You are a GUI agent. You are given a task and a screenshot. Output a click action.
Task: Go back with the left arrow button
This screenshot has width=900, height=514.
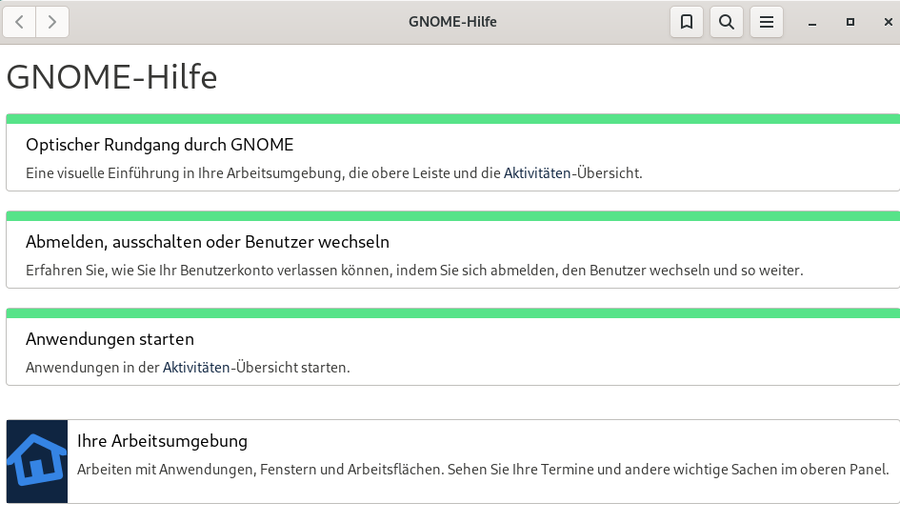click(20, 22)
